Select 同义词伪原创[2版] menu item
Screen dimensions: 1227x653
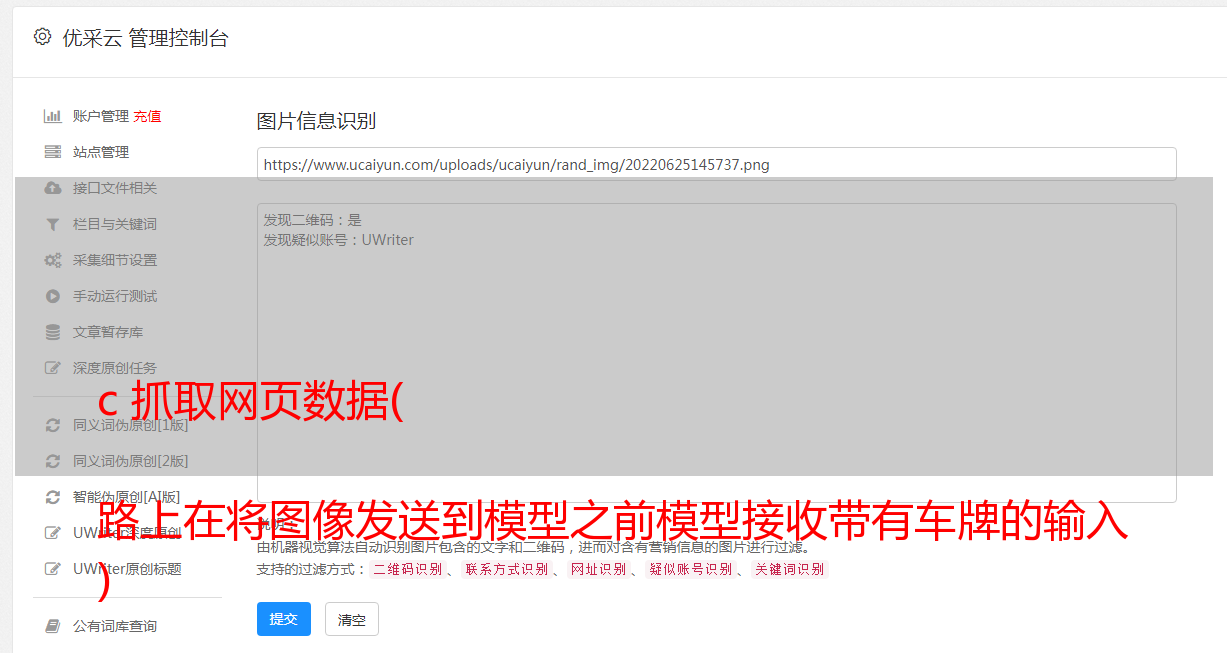pyautogui.click(x=131, y=461)
